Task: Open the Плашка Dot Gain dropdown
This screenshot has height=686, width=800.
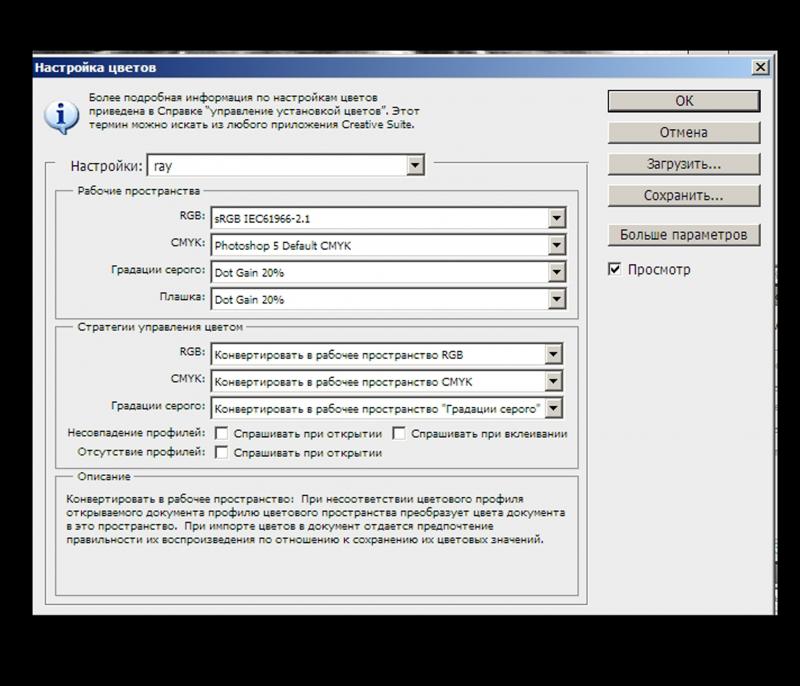Action: point(557,299)
